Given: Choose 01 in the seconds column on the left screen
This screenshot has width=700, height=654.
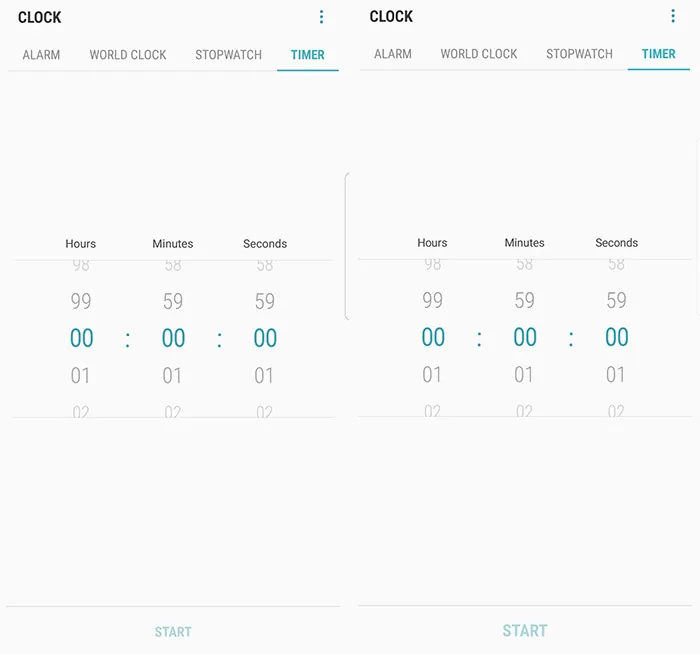Looking at the screenshot, I should coord(265,376).
